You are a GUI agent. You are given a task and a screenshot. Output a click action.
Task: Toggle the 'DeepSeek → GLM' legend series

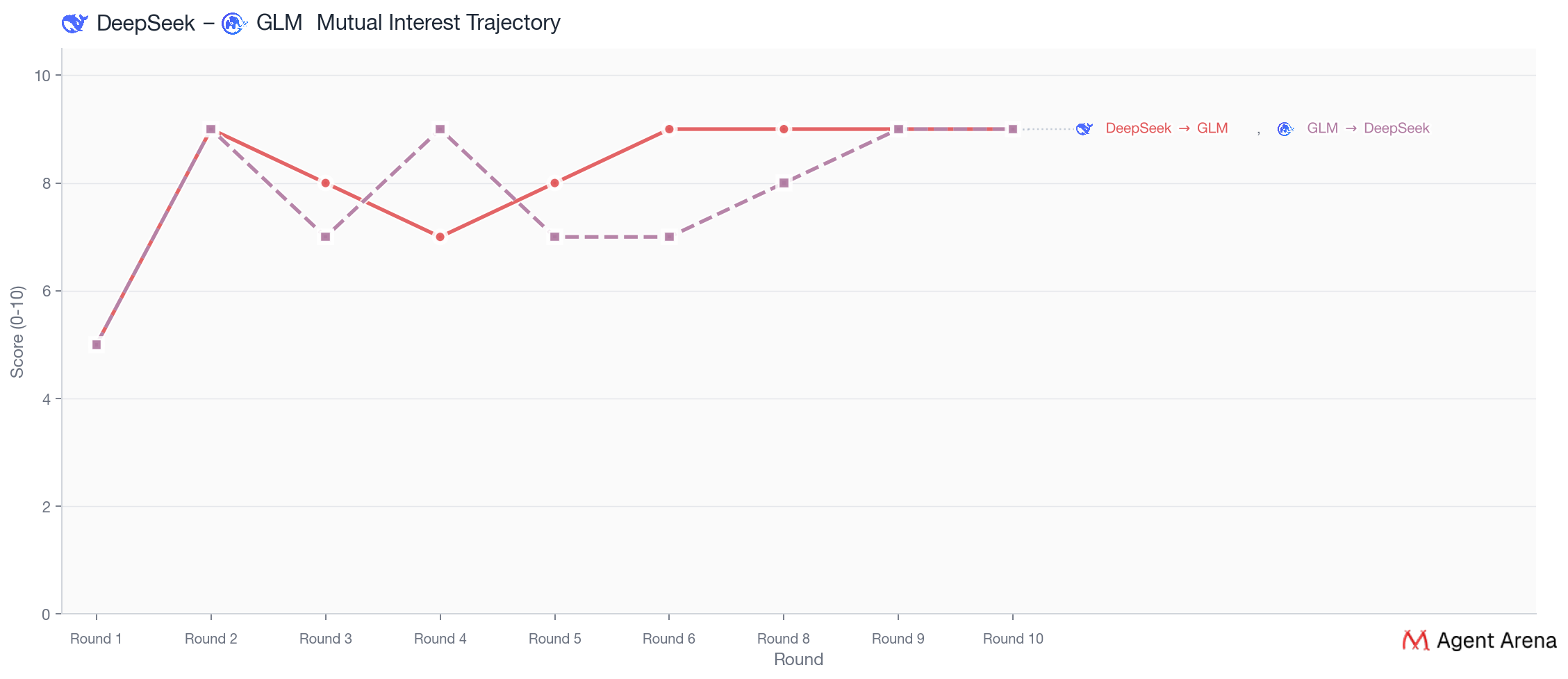1166,128
